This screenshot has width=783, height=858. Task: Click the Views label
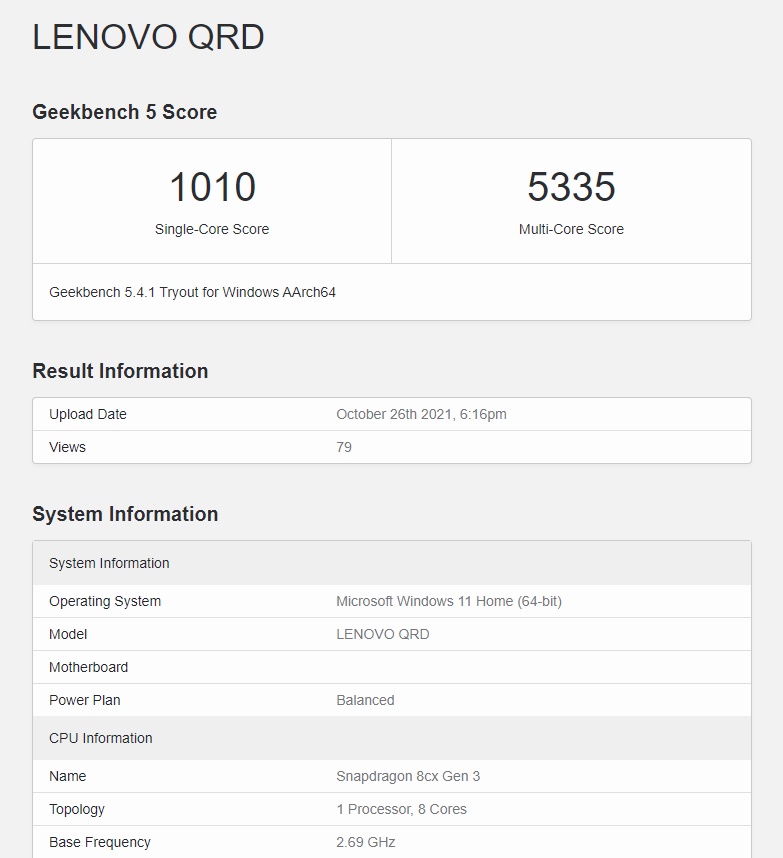[67, 447]
